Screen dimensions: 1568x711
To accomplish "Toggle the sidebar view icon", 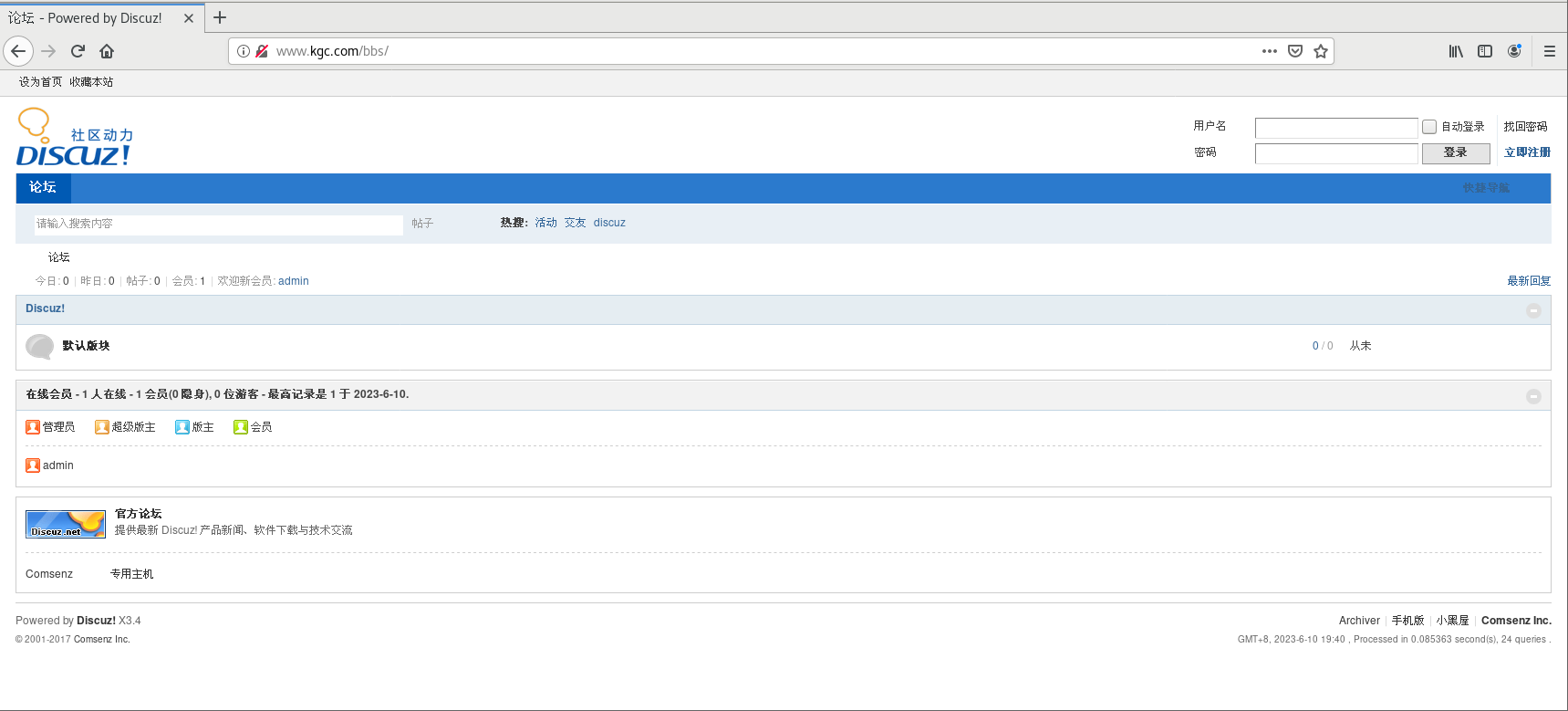I will coord(1485,51).
